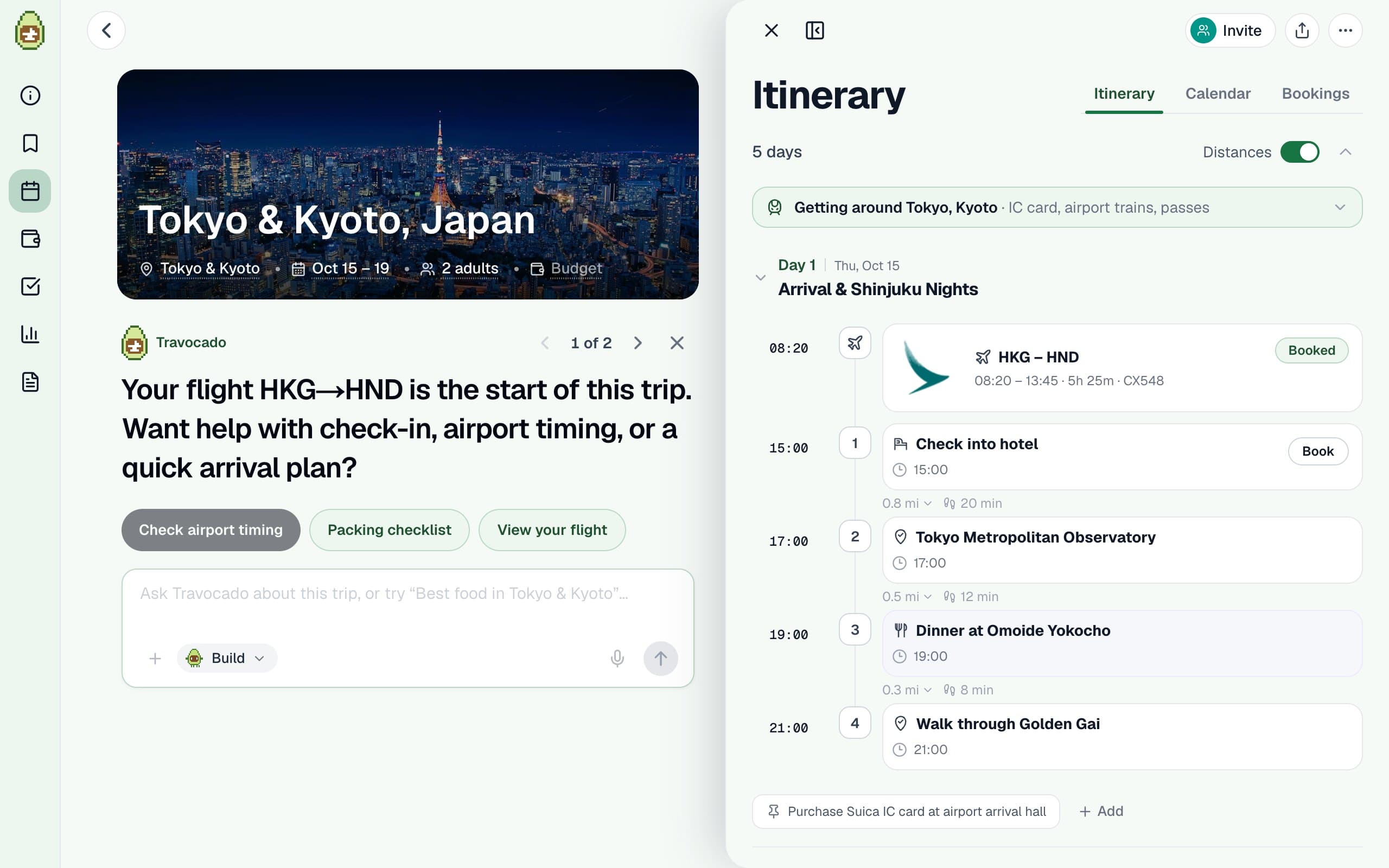Image resolution: width=1389 pixels, height=868 pixels.
Task: Toggle the Distances switch off
Action: click(1299, 152)
